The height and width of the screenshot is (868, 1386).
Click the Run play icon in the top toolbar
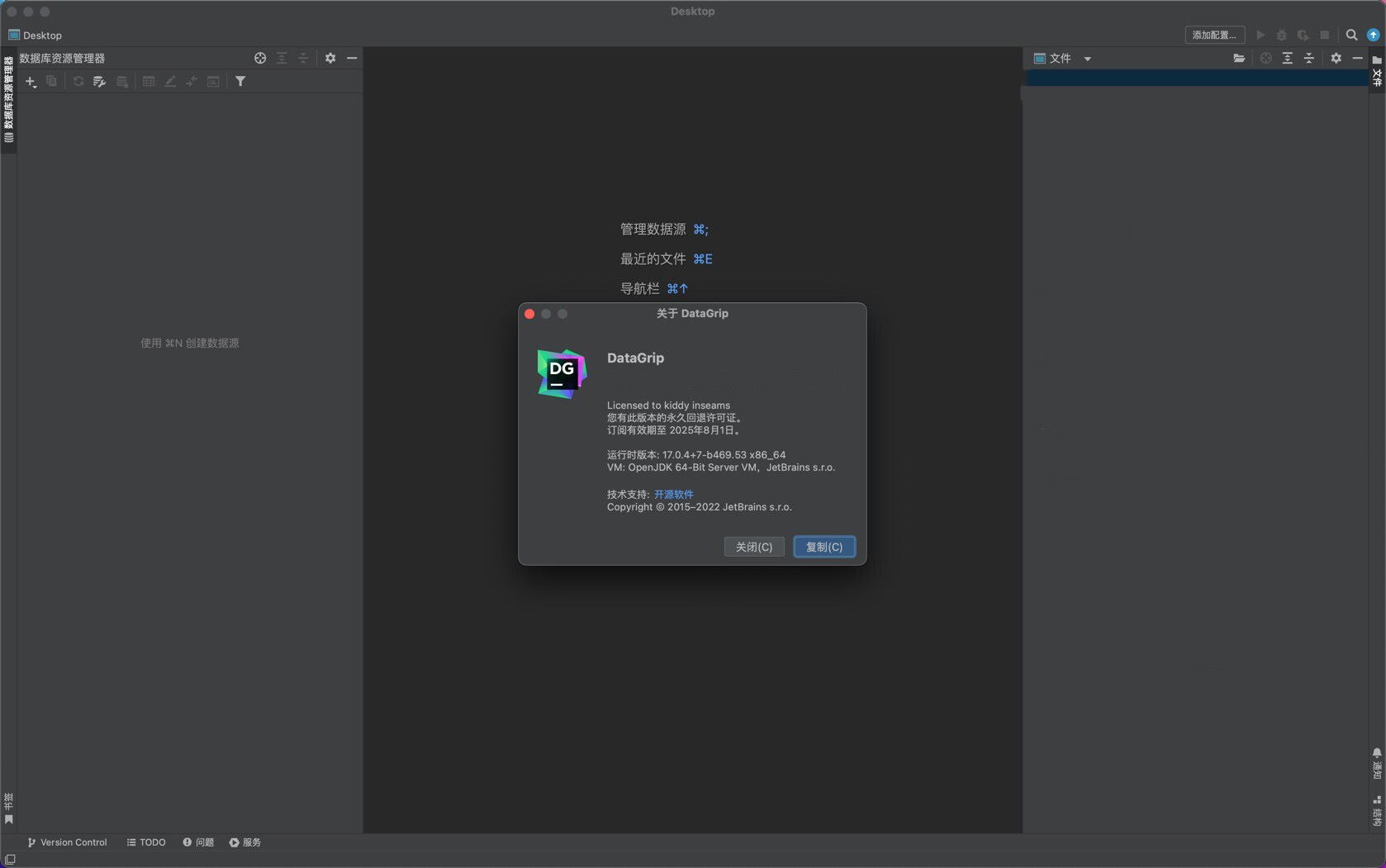1260,35
